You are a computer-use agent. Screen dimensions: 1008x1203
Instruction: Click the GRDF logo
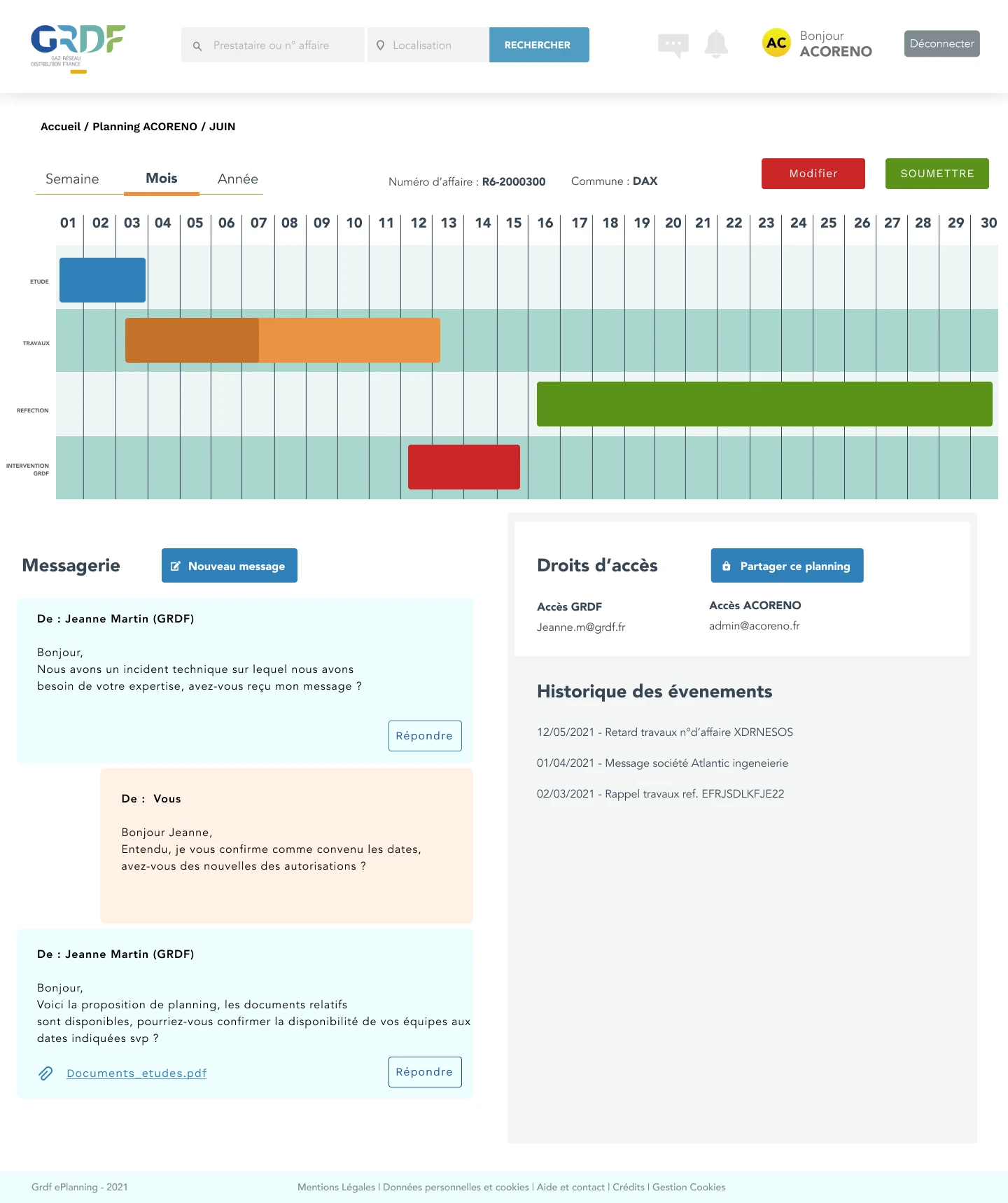coord(78,48)
